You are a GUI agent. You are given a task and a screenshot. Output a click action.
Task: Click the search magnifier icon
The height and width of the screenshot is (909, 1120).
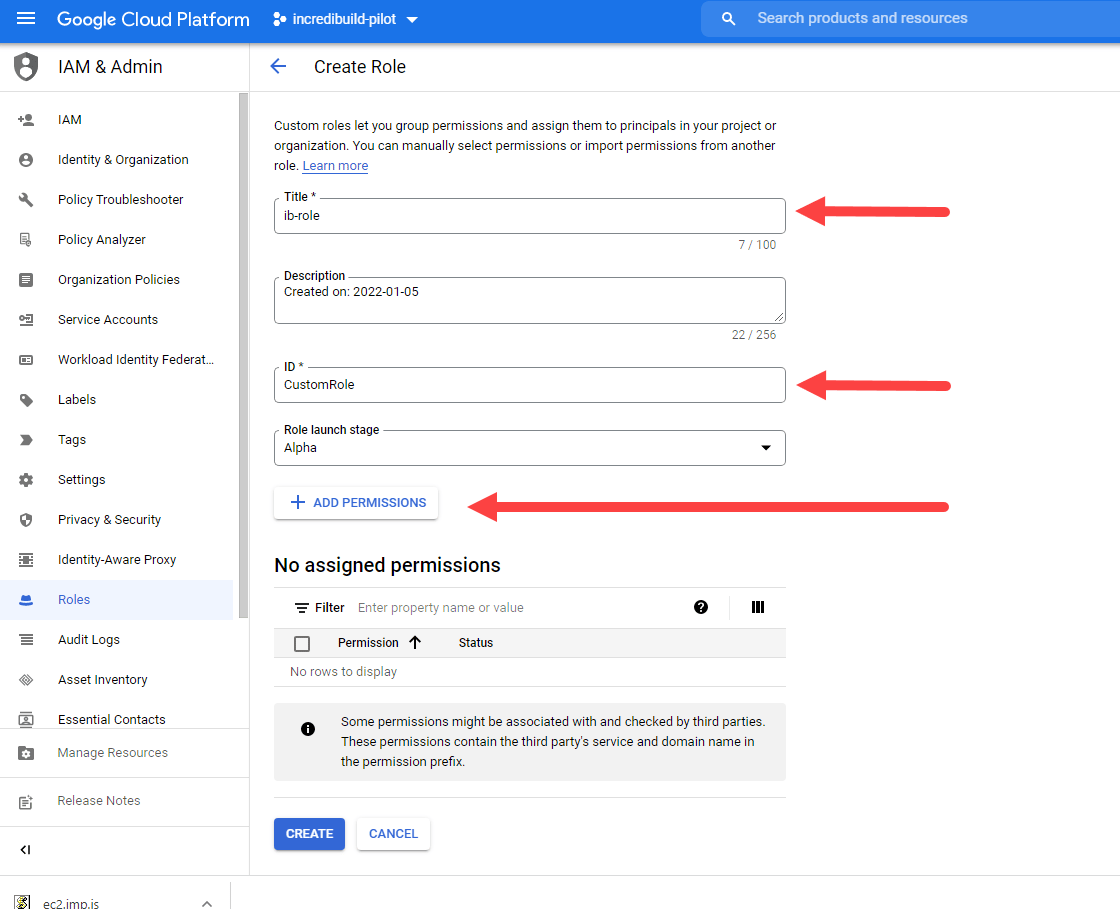point(728,19)
